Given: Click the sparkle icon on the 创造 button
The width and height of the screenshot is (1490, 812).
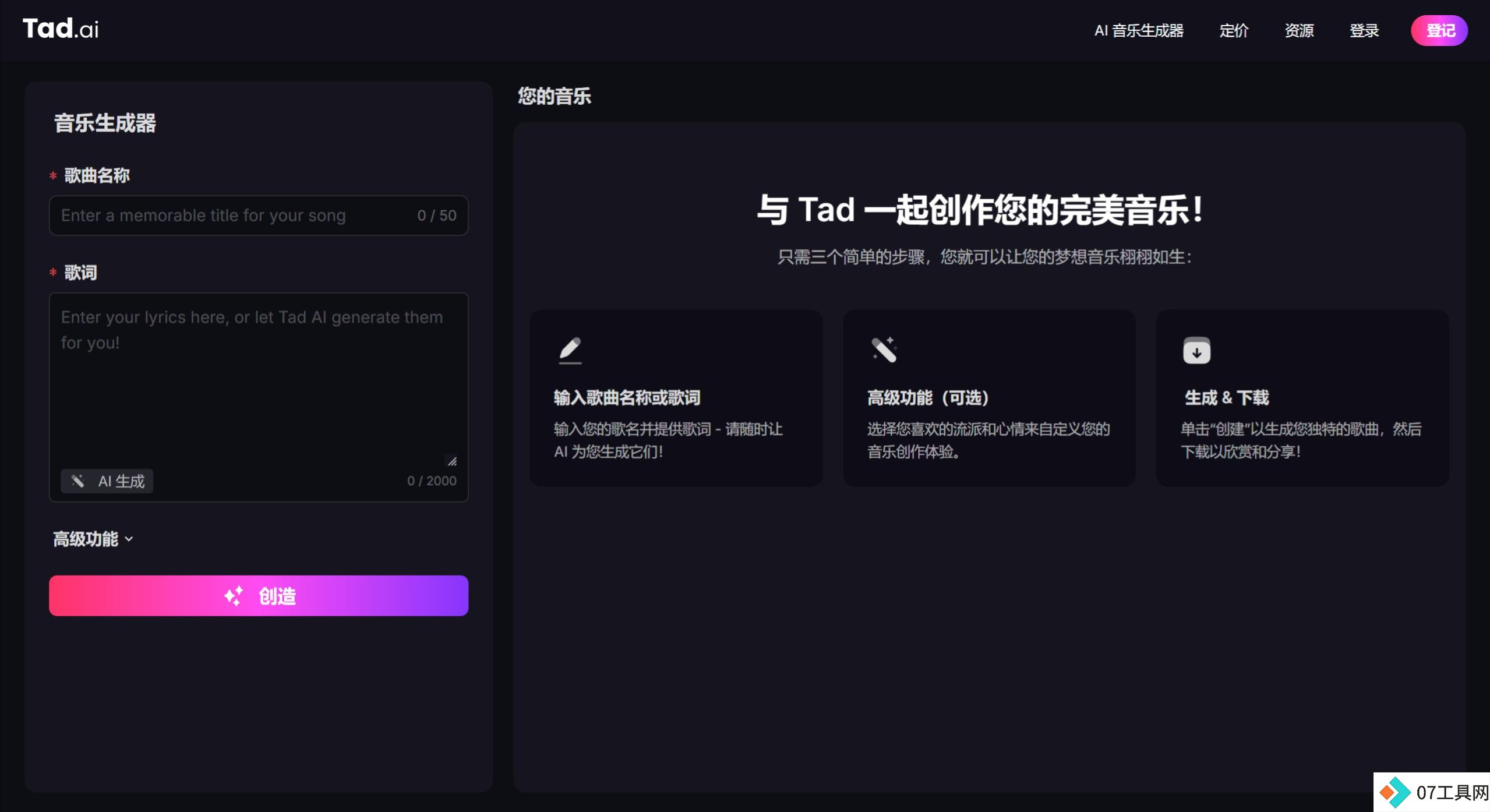Looking at the screenshot, I should [x=234, y=596].
